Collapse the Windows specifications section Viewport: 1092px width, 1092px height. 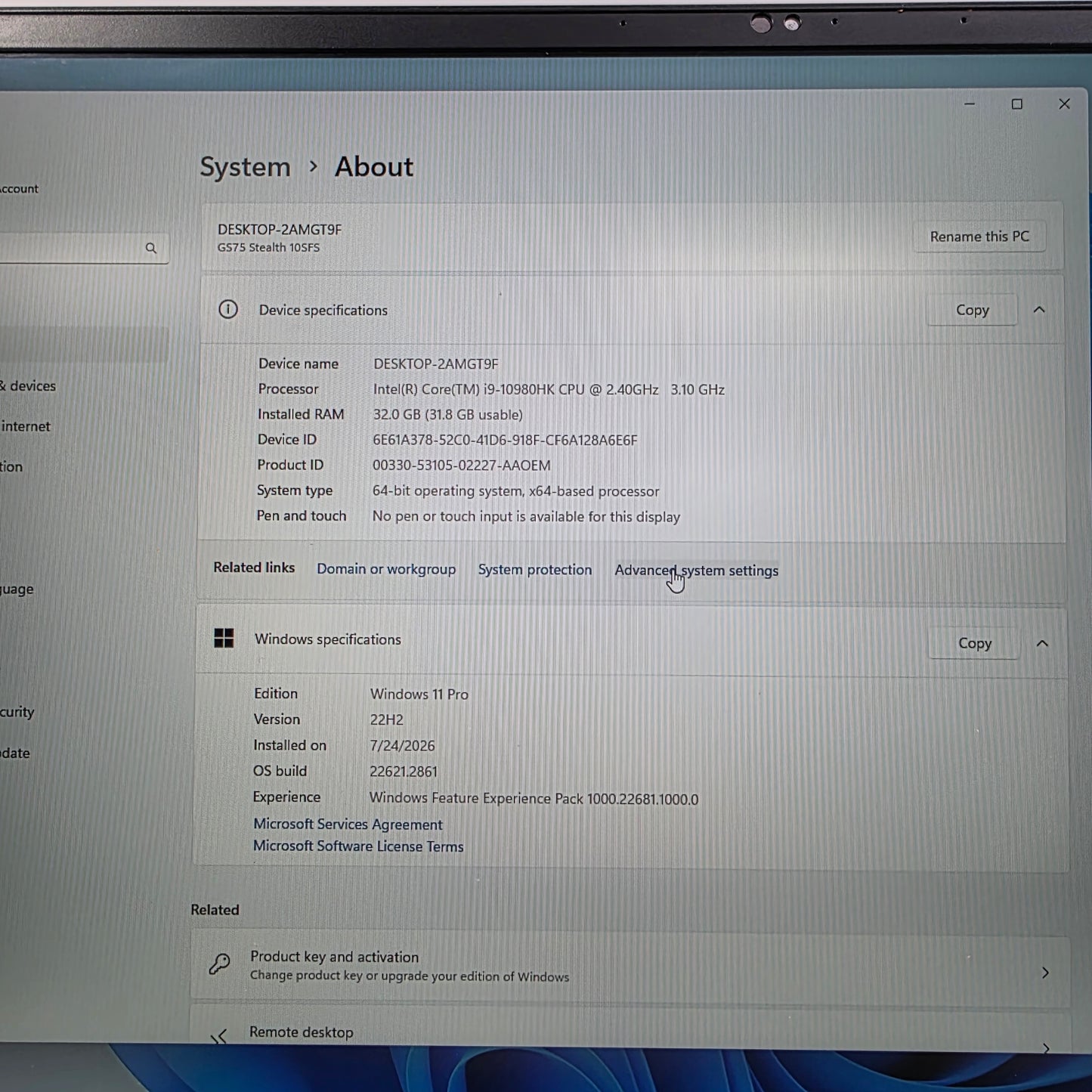pyautogui.click(x=1042, y=643)
